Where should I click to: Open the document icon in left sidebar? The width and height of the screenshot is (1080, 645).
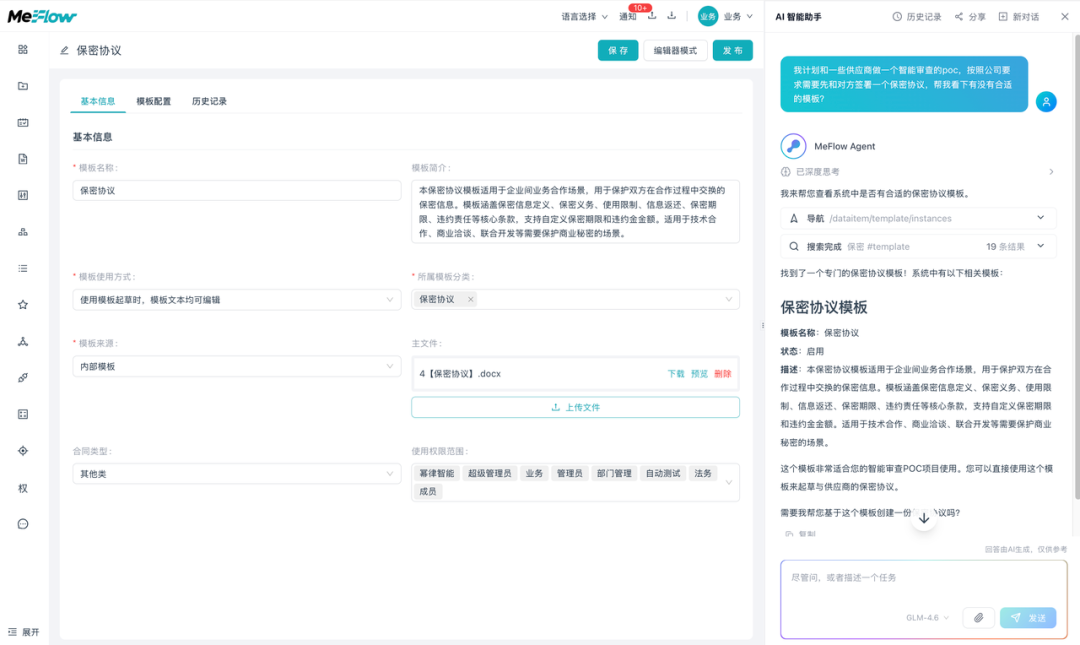point(23,159)
